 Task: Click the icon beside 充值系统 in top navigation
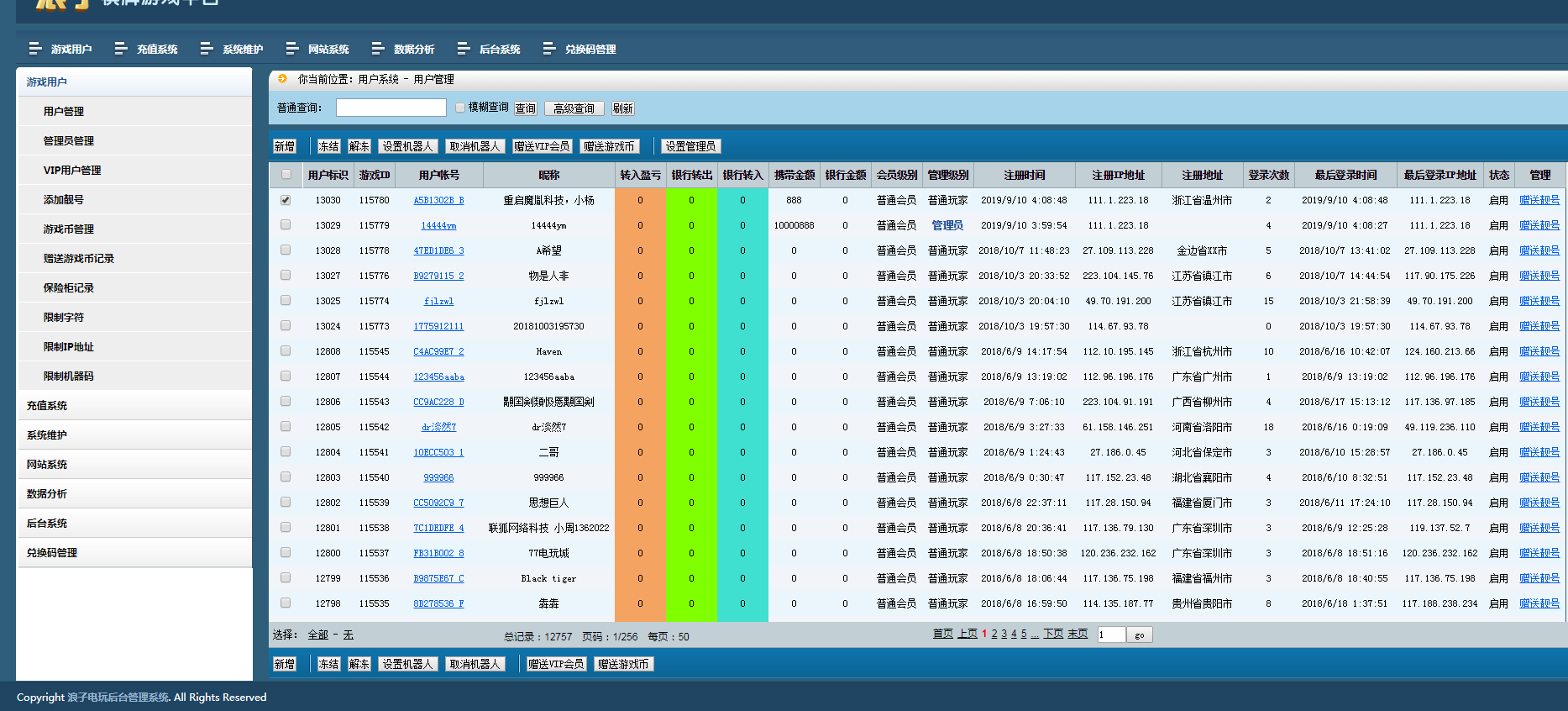(121, 49)
